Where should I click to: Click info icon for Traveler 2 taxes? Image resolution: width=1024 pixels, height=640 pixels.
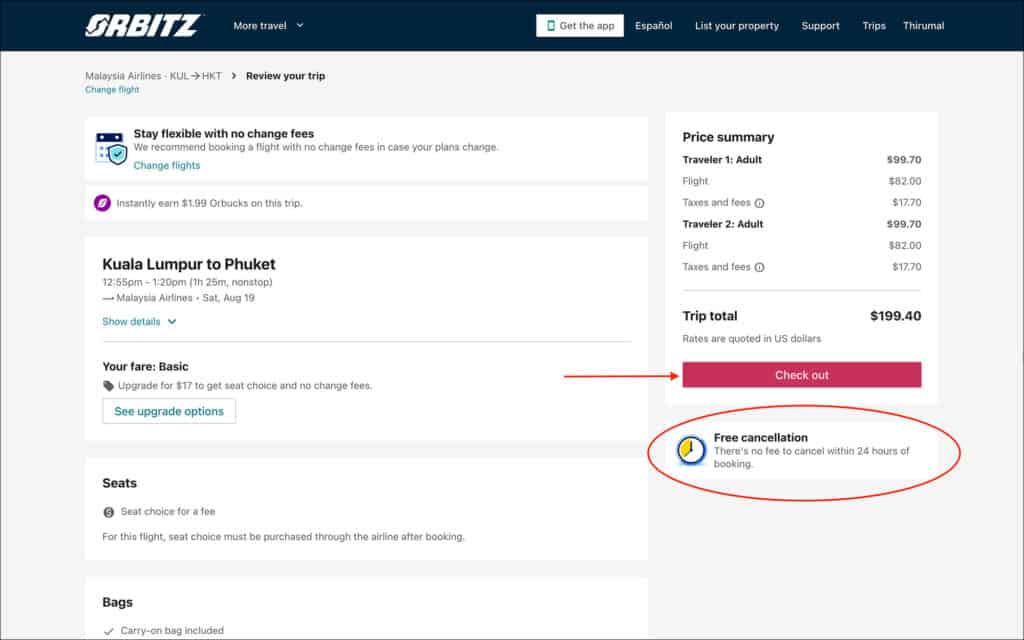tap(760, 267)
